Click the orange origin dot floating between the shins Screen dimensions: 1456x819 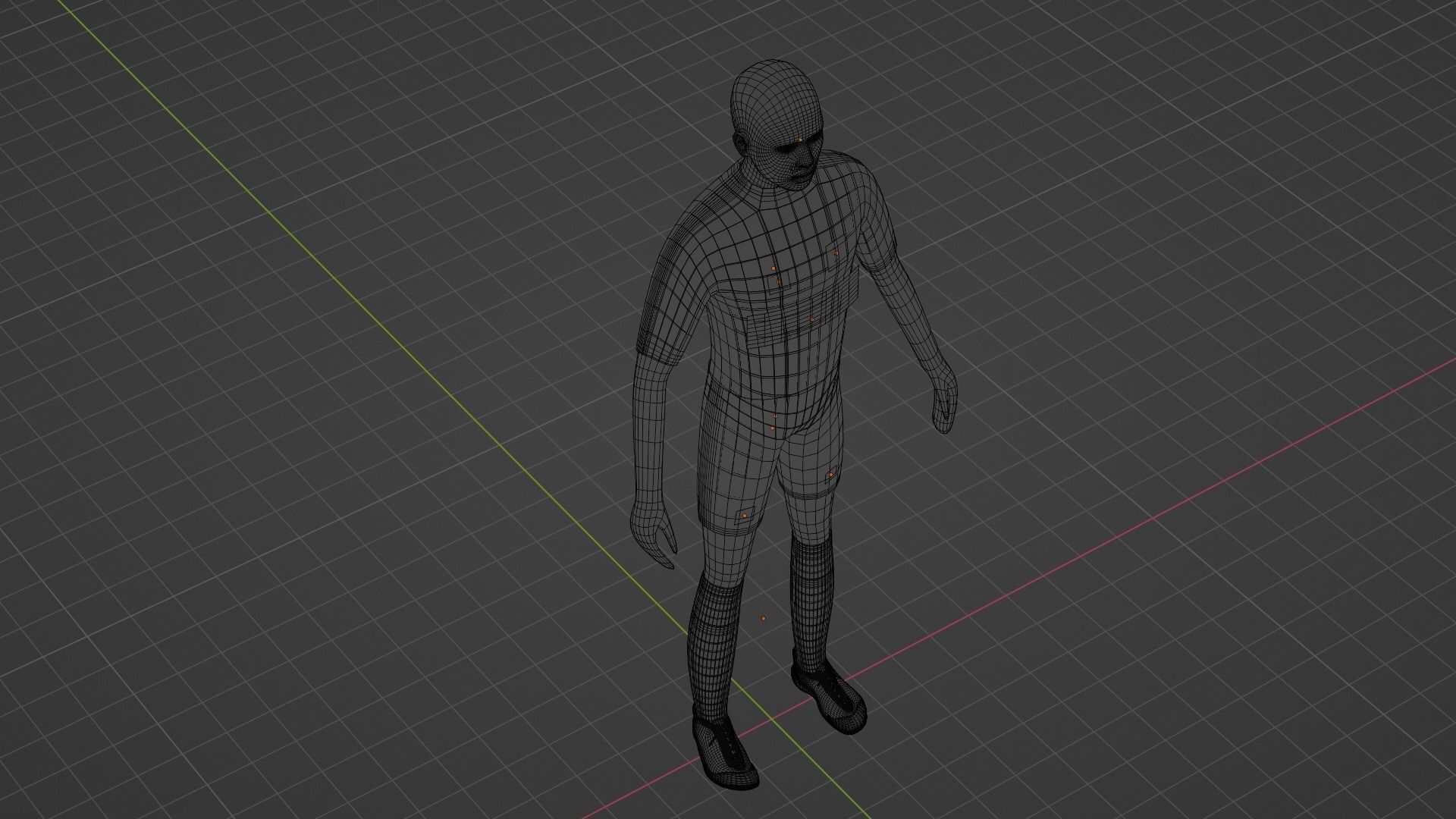click(764, 619)
